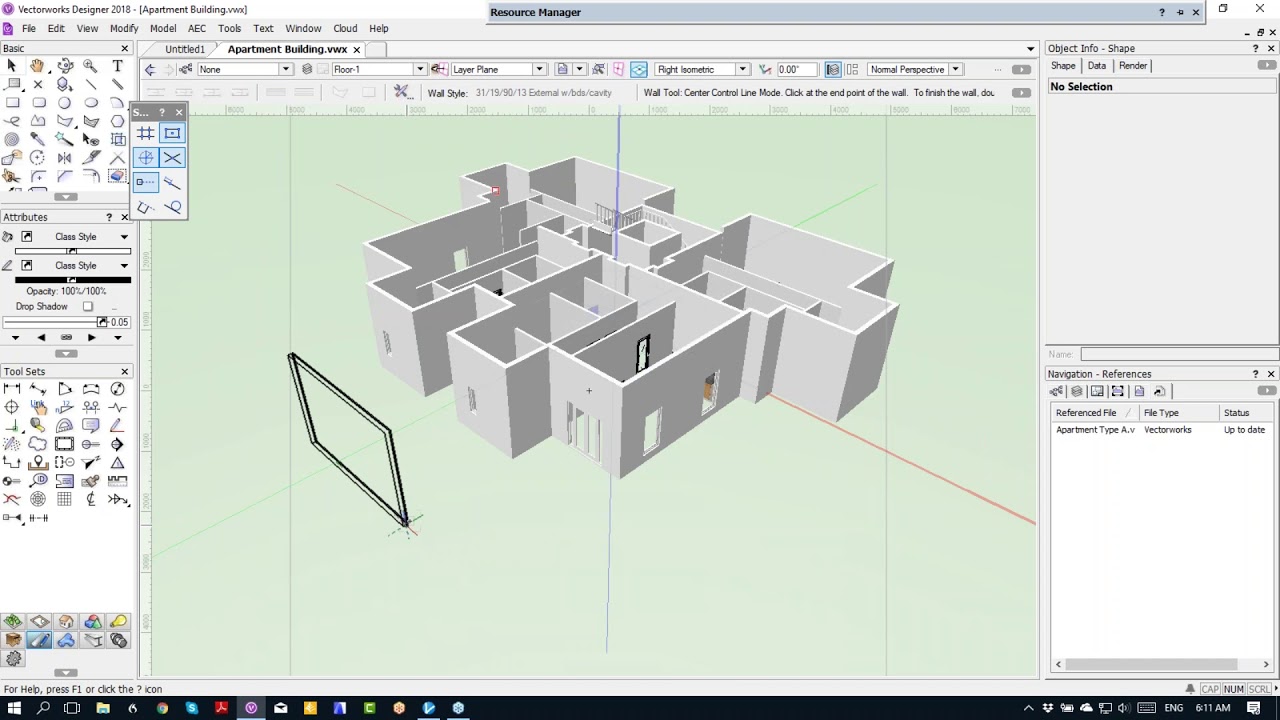Toggle Snap to Object in snapping palette
The image size is (1280, 720).
click(x=172, y=133)
